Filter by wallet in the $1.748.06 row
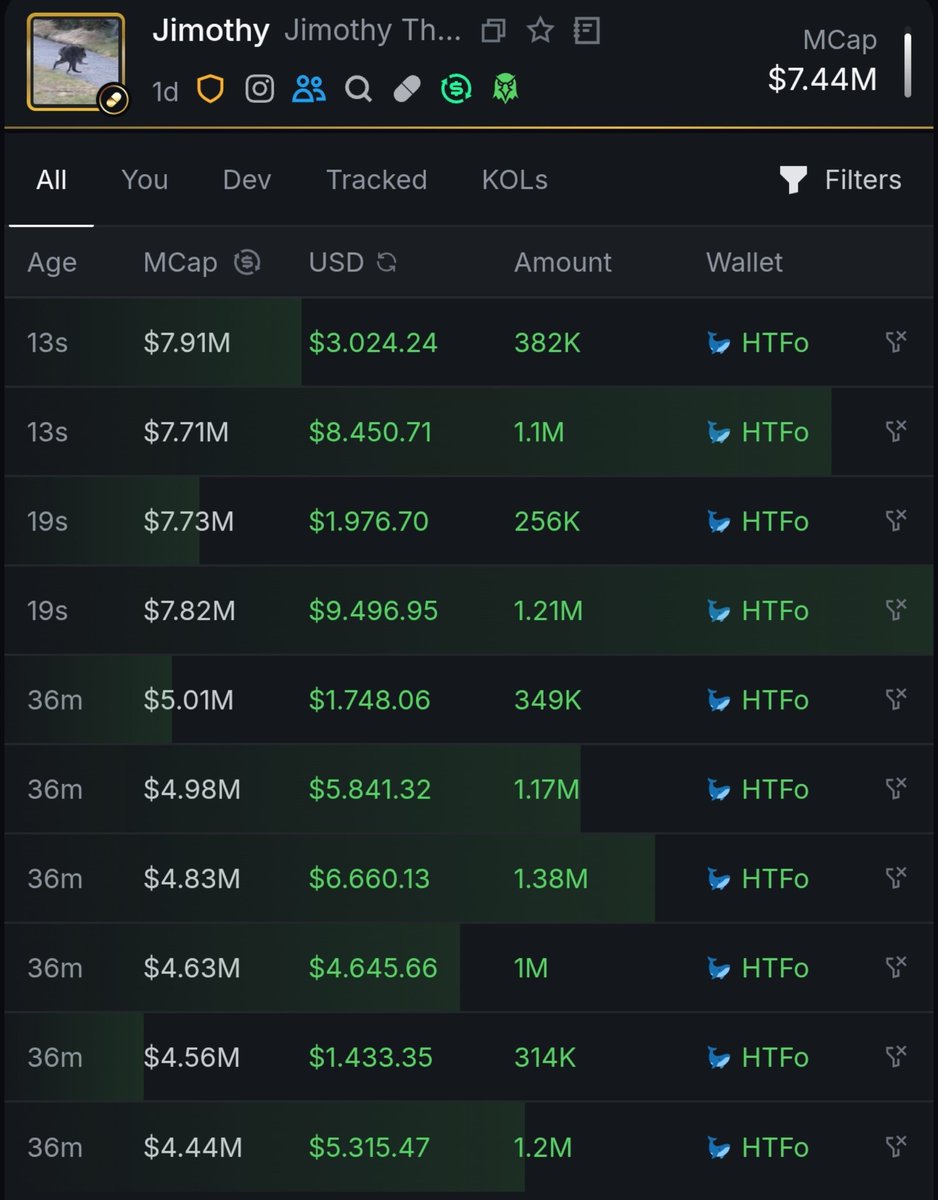This screenshot has width=938, height=1200. 896,698
